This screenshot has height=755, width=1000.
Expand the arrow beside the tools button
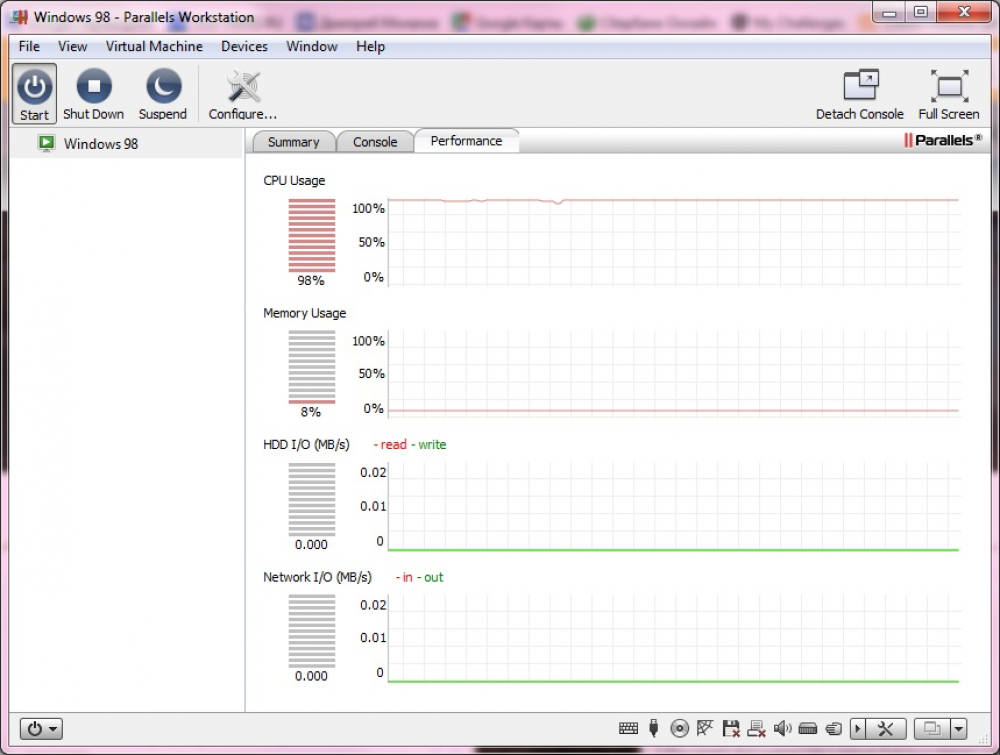[858, 728]
